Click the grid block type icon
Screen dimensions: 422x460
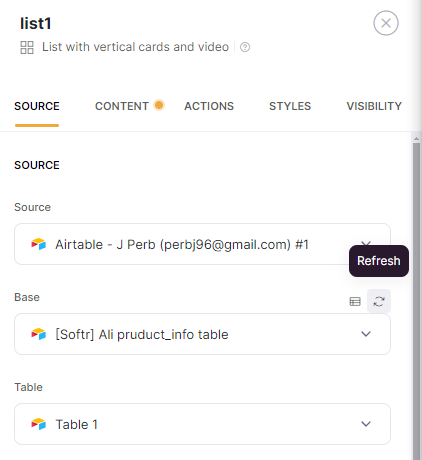click(x=27, y=47)
